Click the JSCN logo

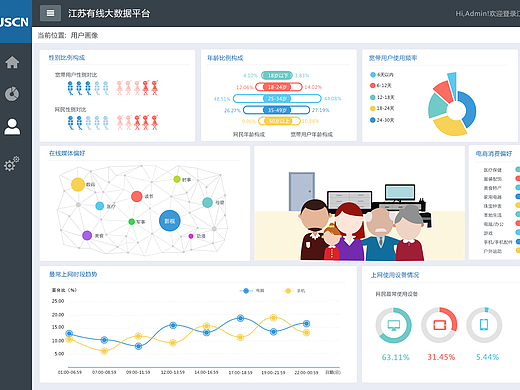(14, 22)
